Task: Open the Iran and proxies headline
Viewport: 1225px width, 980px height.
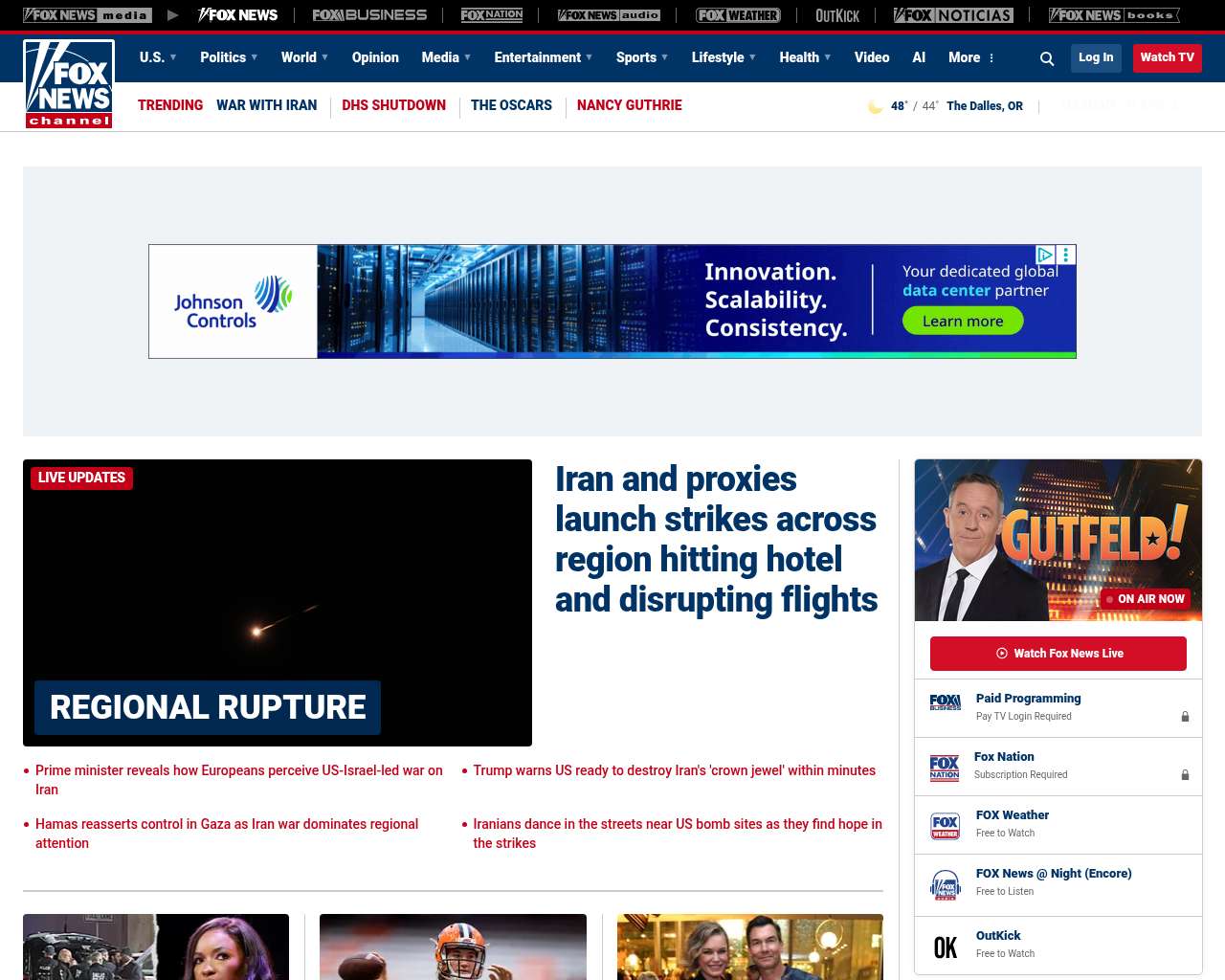Action: click(x=716, y=539)
